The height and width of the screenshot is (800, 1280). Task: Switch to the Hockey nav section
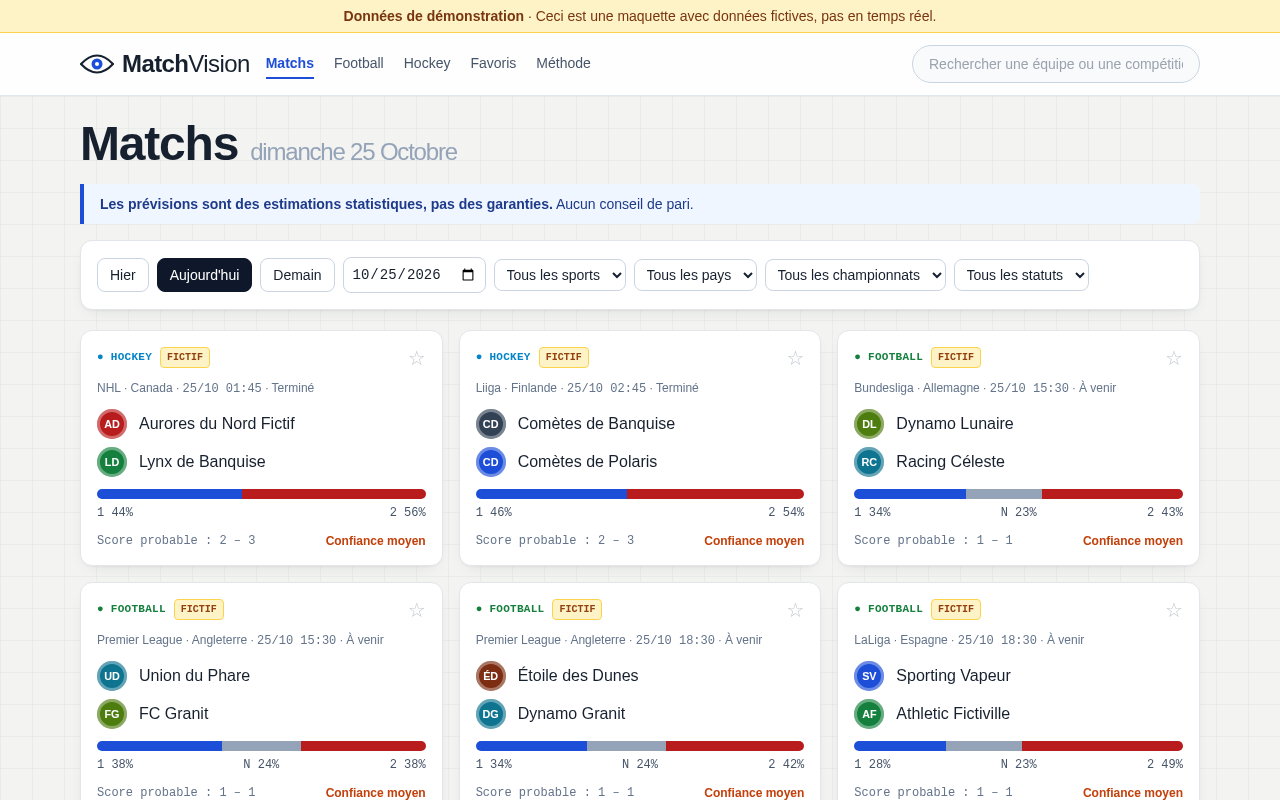coord(427,63)
